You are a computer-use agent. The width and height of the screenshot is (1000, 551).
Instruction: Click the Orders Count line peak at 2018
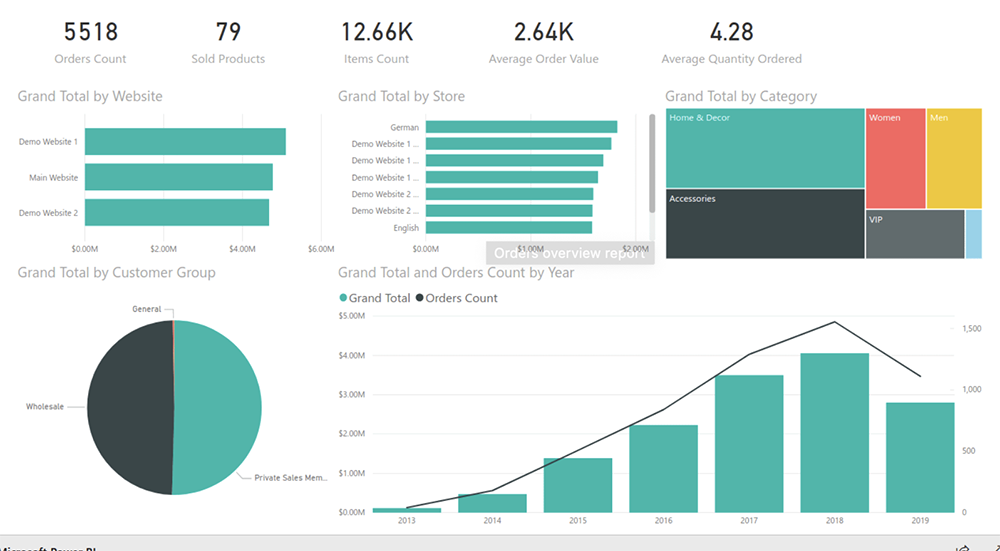pos(834,322)
